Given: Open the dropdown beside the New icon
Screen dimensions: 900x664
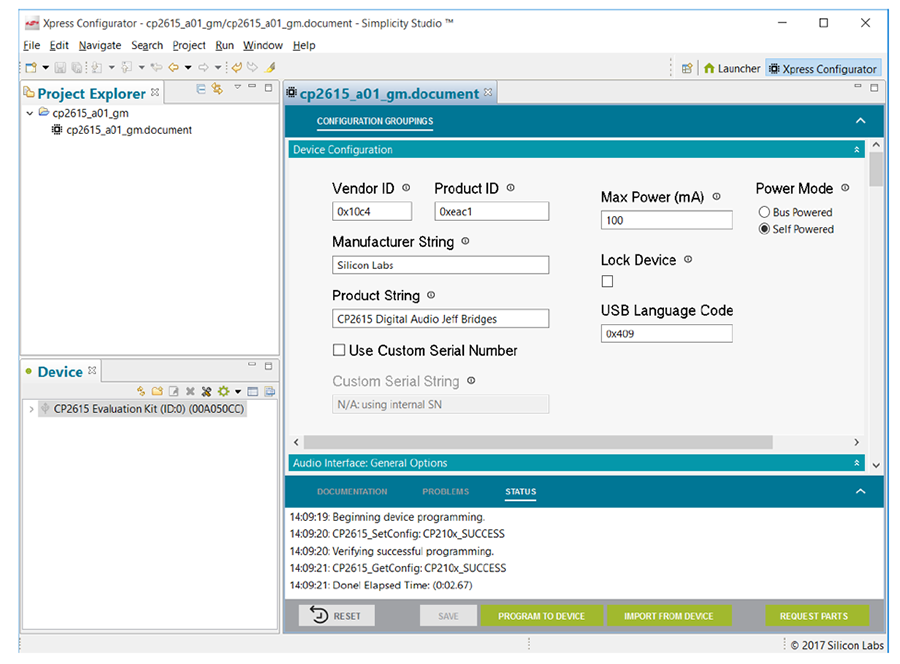Looking at the screenshot, I should pyautogui.click(x=45, y=68).
